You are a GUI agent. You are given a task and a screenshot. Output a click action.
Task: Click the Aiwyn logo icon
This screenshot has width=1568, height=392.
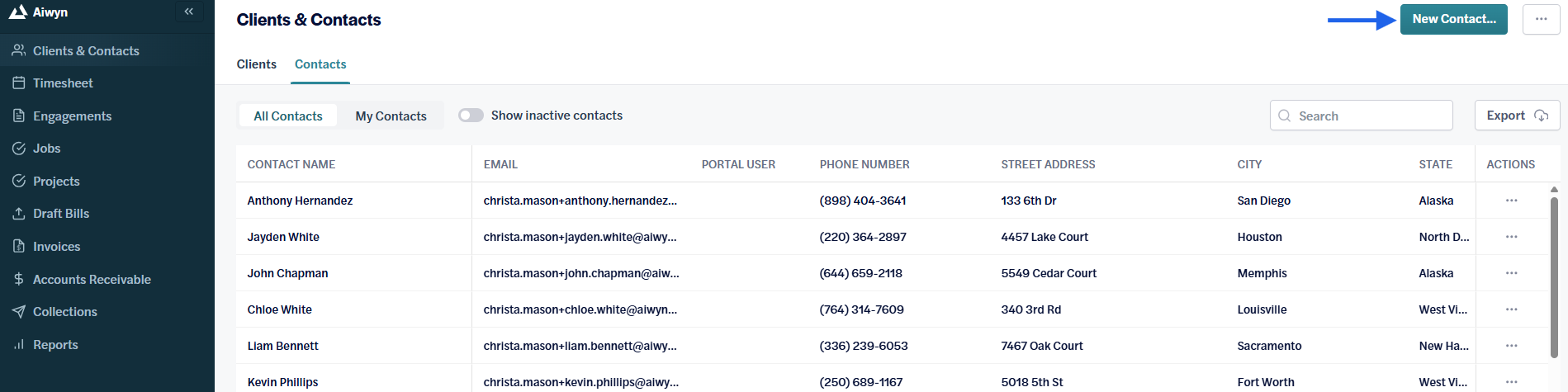pyautogui.click(x=18, y=12)
